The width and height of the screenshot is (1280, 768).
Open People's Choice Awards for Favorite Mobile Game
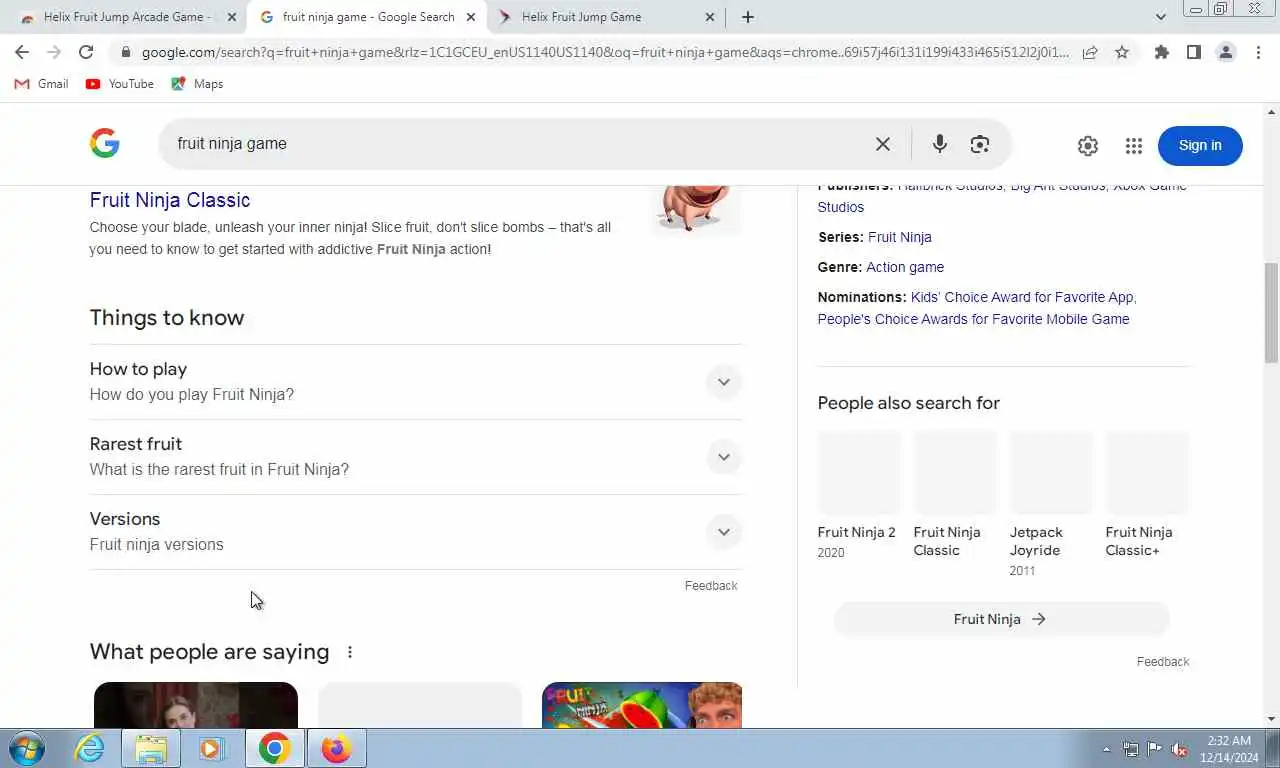coord(973,319)
